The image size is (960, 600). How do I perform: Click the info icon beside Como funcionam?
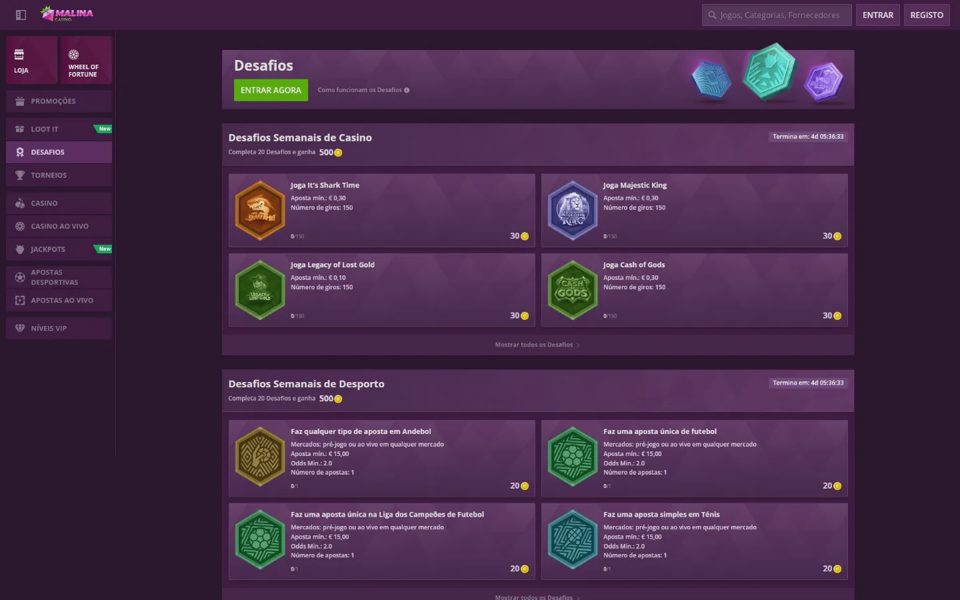[x=407, y=90]
